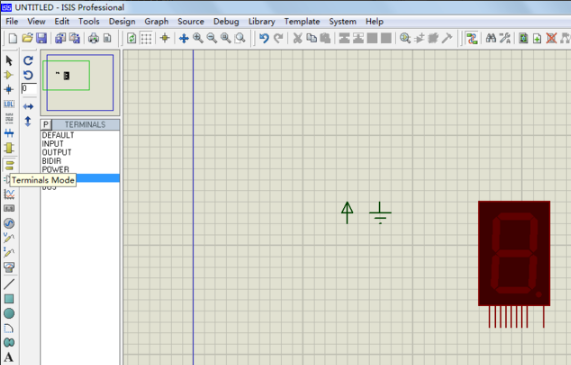Image resolution: width=571 pixels, height=365 pixels.
Task: Click the P pick button
Action: tap(46, 125)
